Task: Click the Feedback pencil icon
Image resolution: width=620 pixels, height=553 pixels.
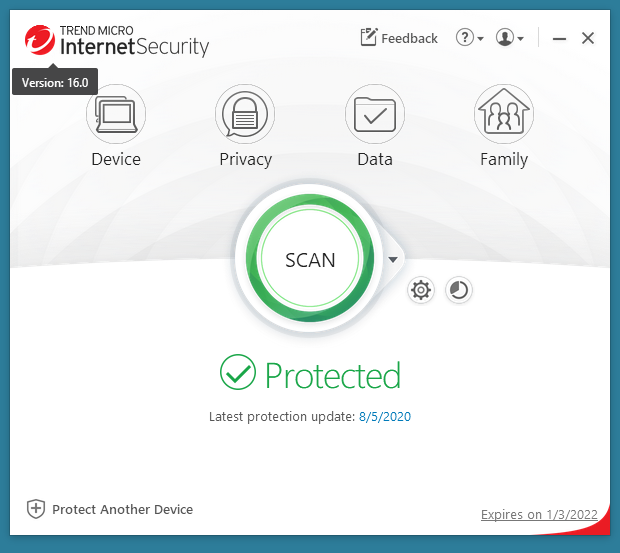Action: click(x=369, y=38)
